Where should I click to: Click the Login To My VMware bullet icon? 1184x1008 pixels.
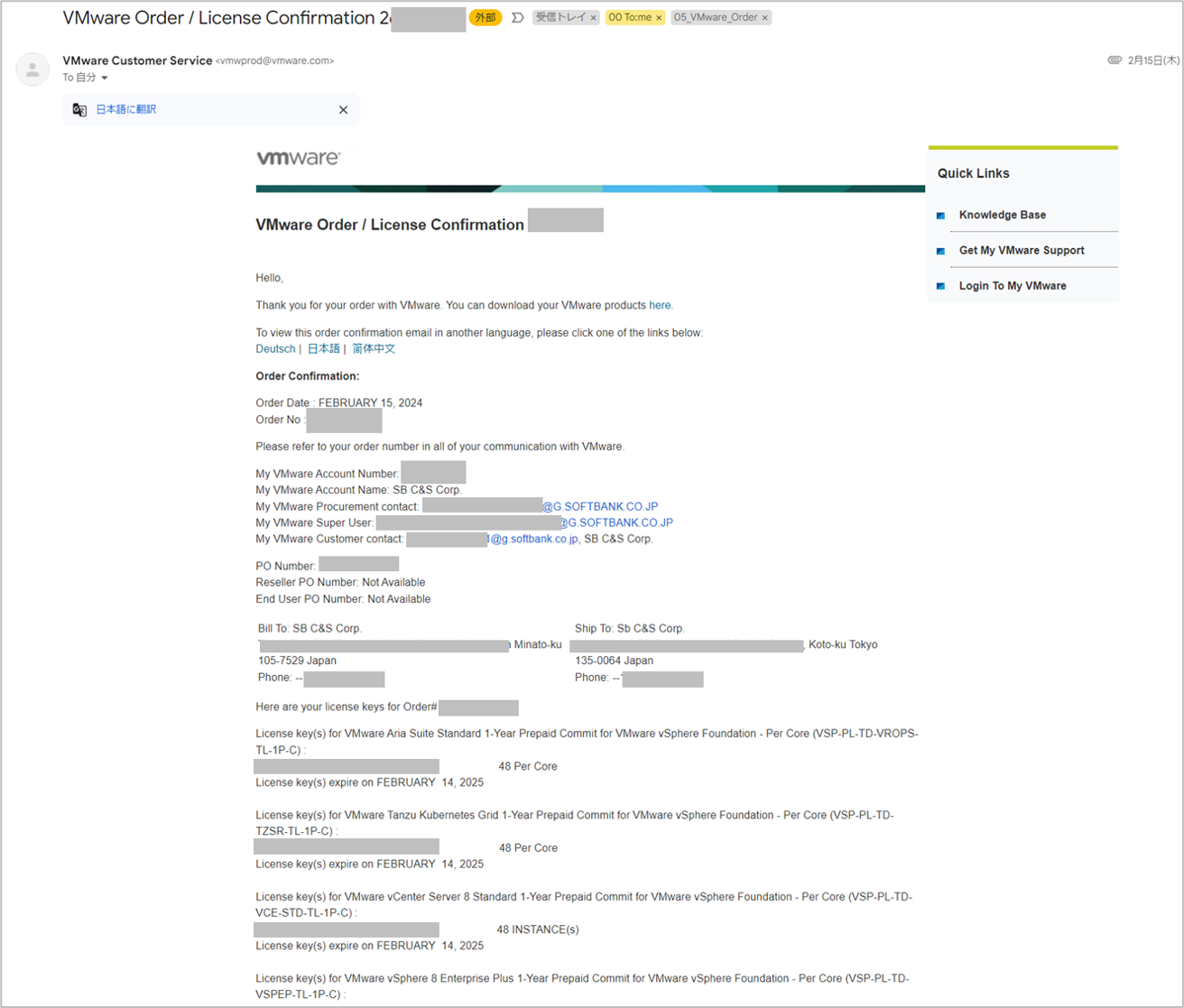(940, 286)
